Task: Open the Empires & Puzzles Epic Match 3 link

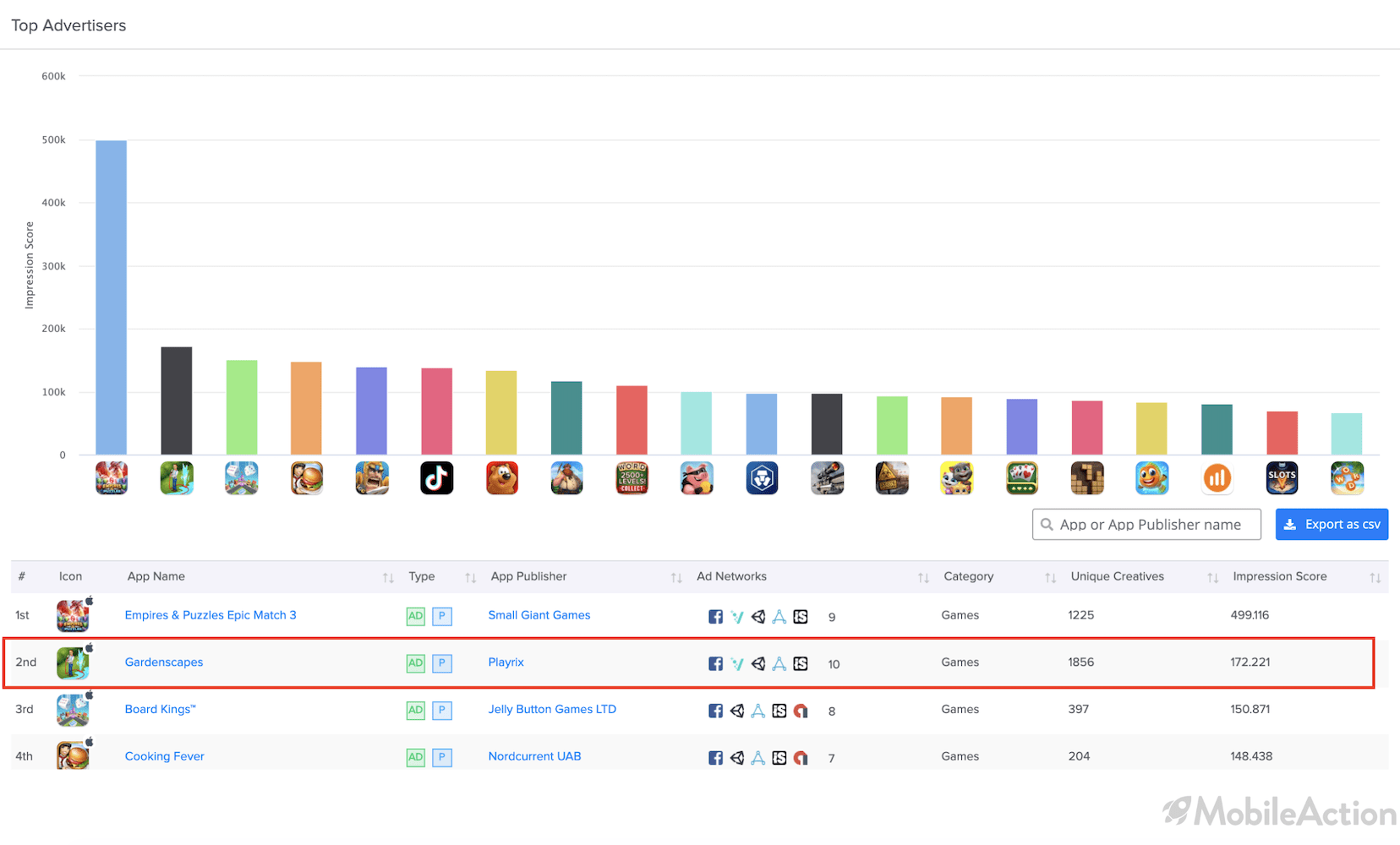Action: pyautogui.click(x=211, y=615)
